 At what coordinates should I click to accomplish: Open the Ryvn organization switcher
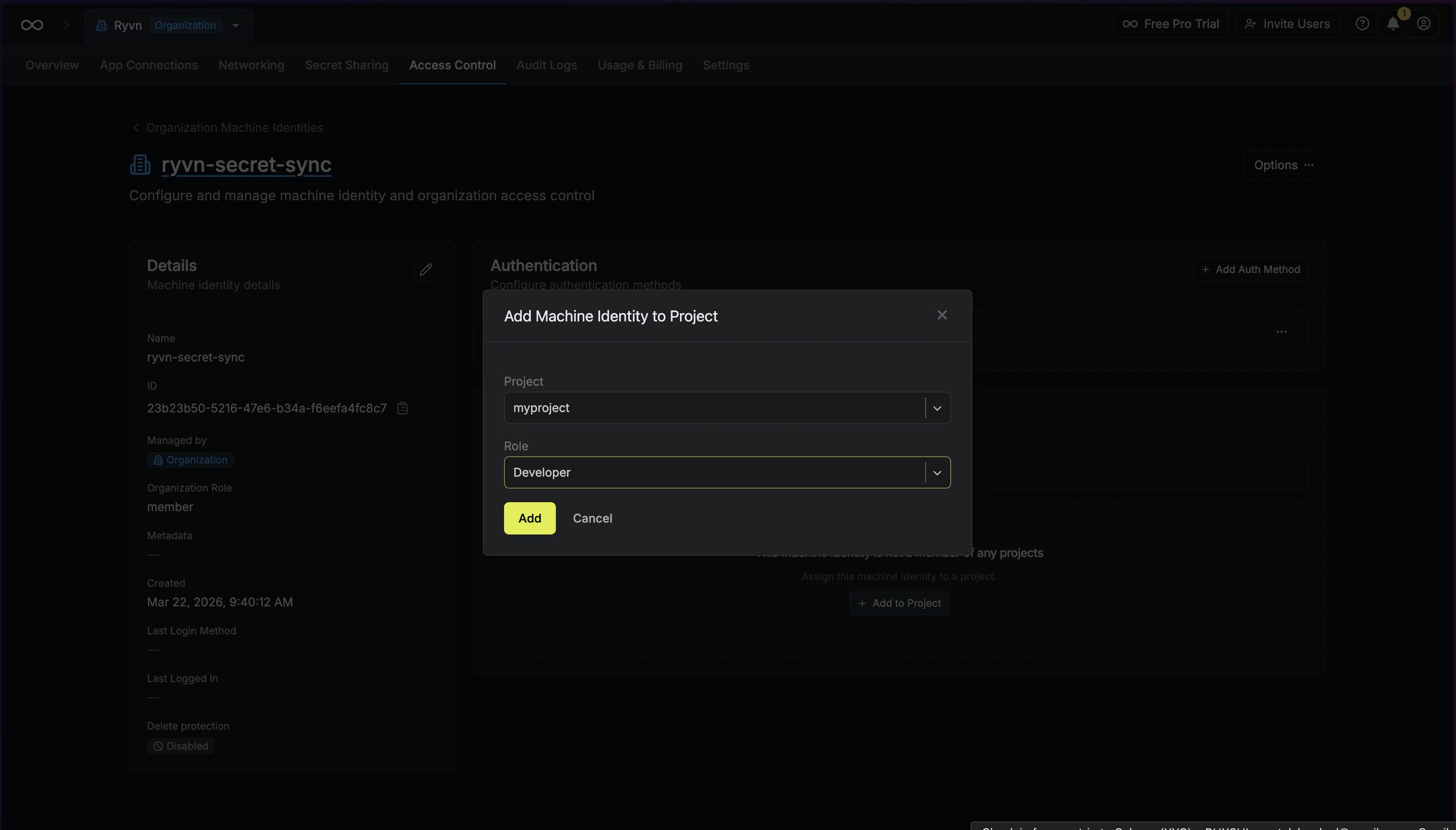point(235,25)
